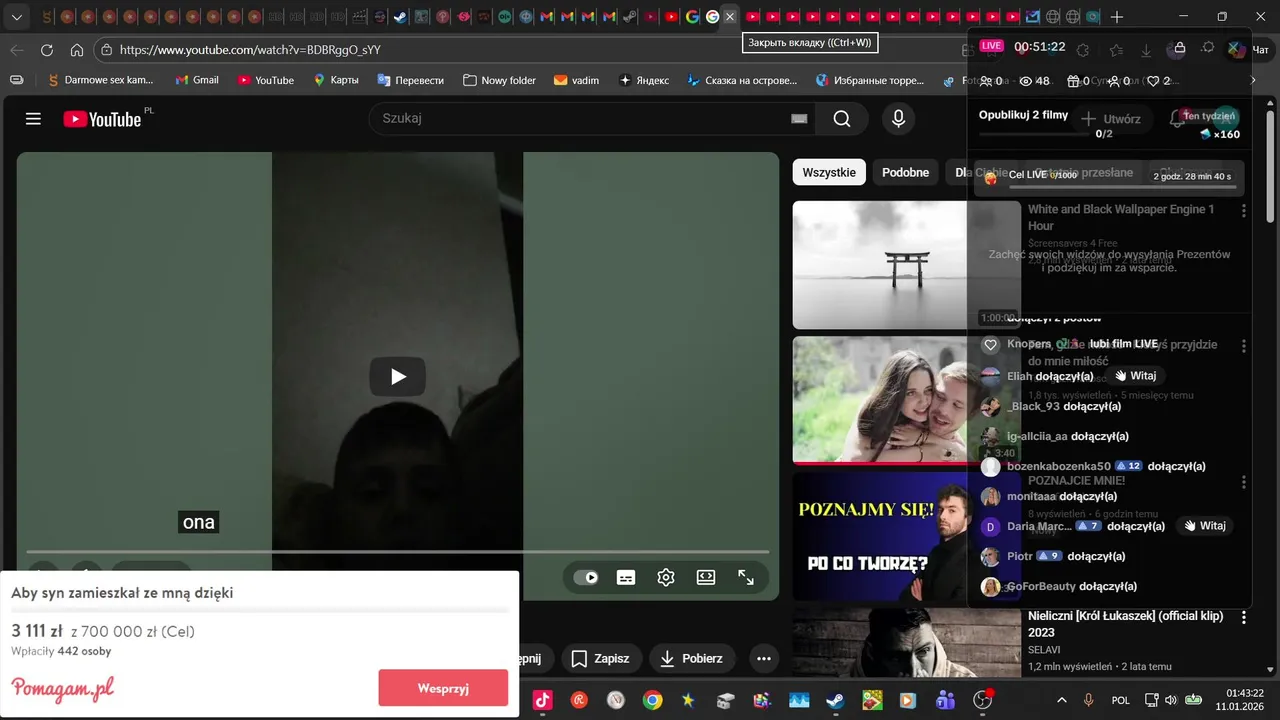
Task: Open the Карты bookmark
Action: click(x=335, y=80)
